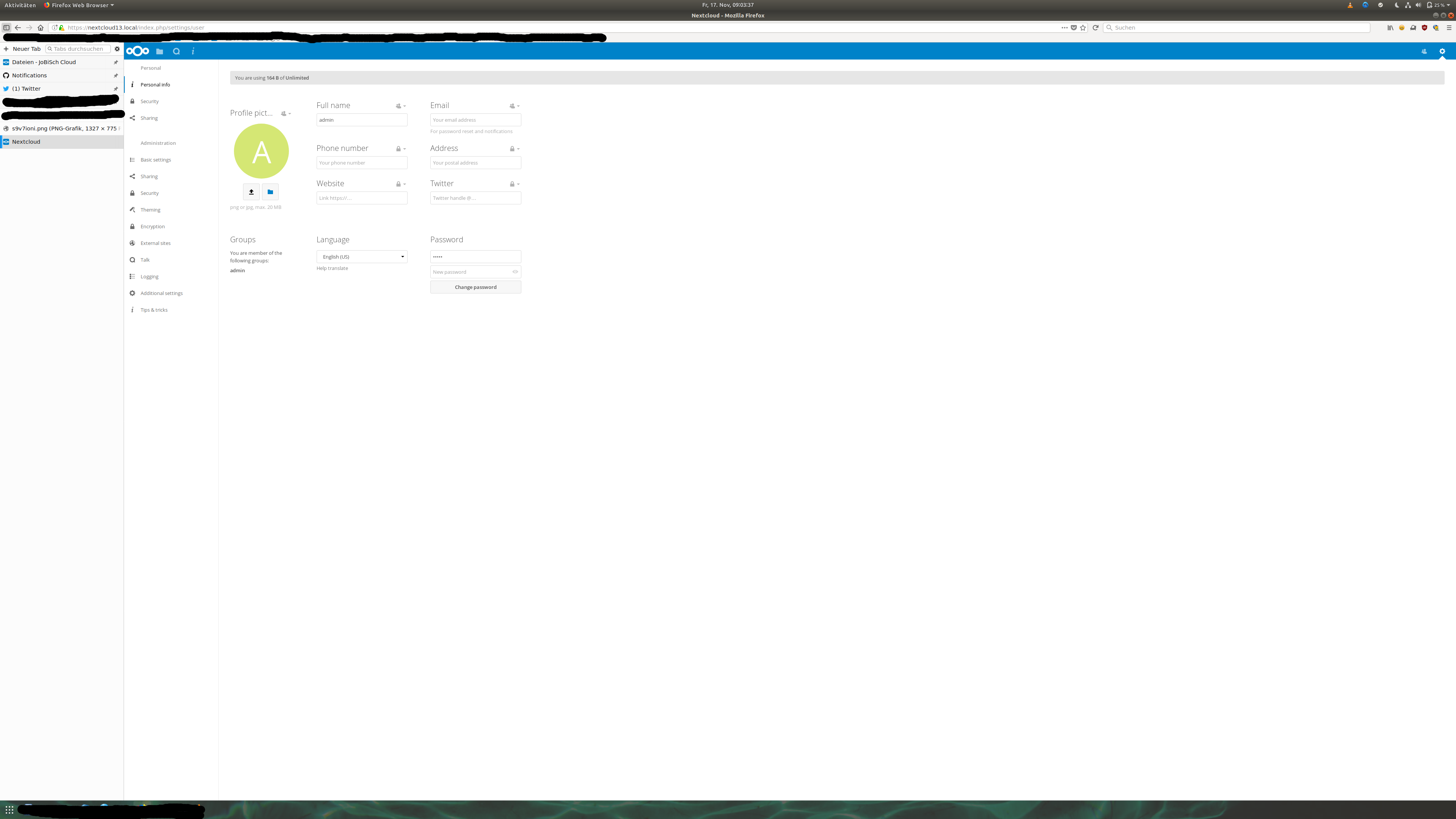Open Twitter field privacy scope dropdown
The image size is (1456, 819).
(514, 184)
